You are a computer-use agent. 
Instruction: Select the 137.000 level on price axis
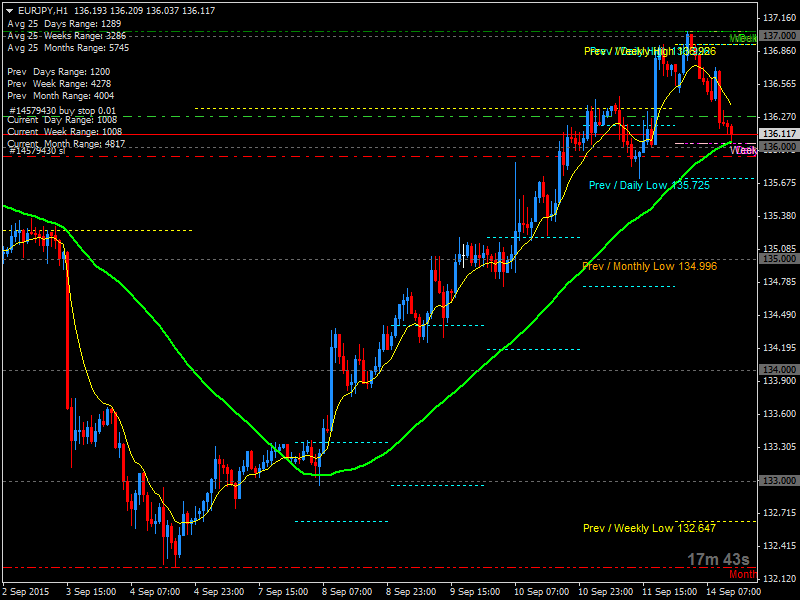pyautogui.click(x=778, y=36)
